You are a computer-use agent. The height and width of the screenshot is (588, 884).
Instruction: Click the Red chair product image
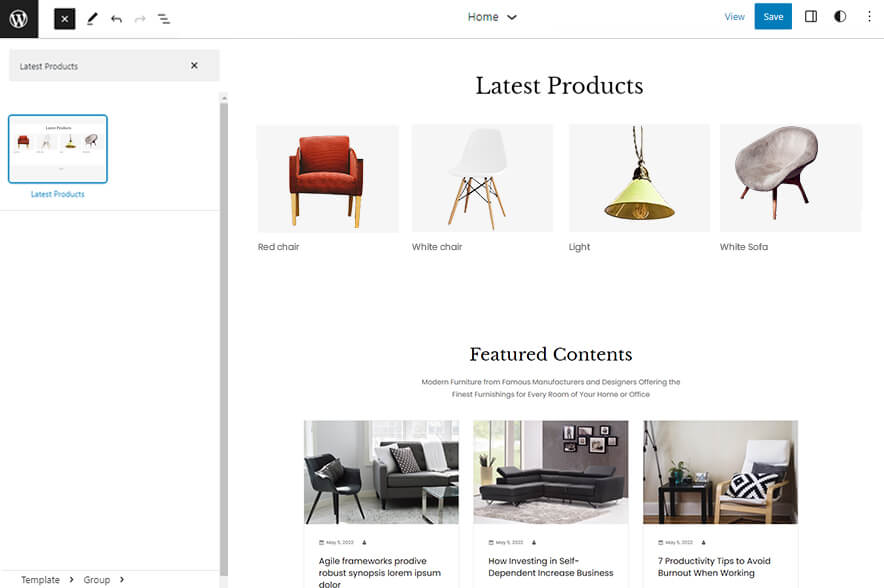pos(327,178)
